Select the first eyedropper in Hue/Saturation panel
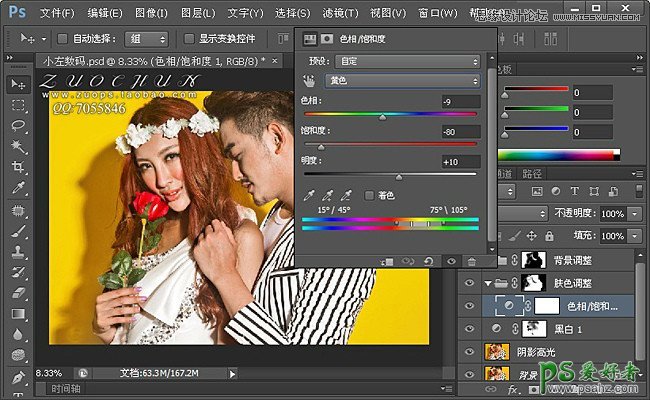 coord(308,194)
